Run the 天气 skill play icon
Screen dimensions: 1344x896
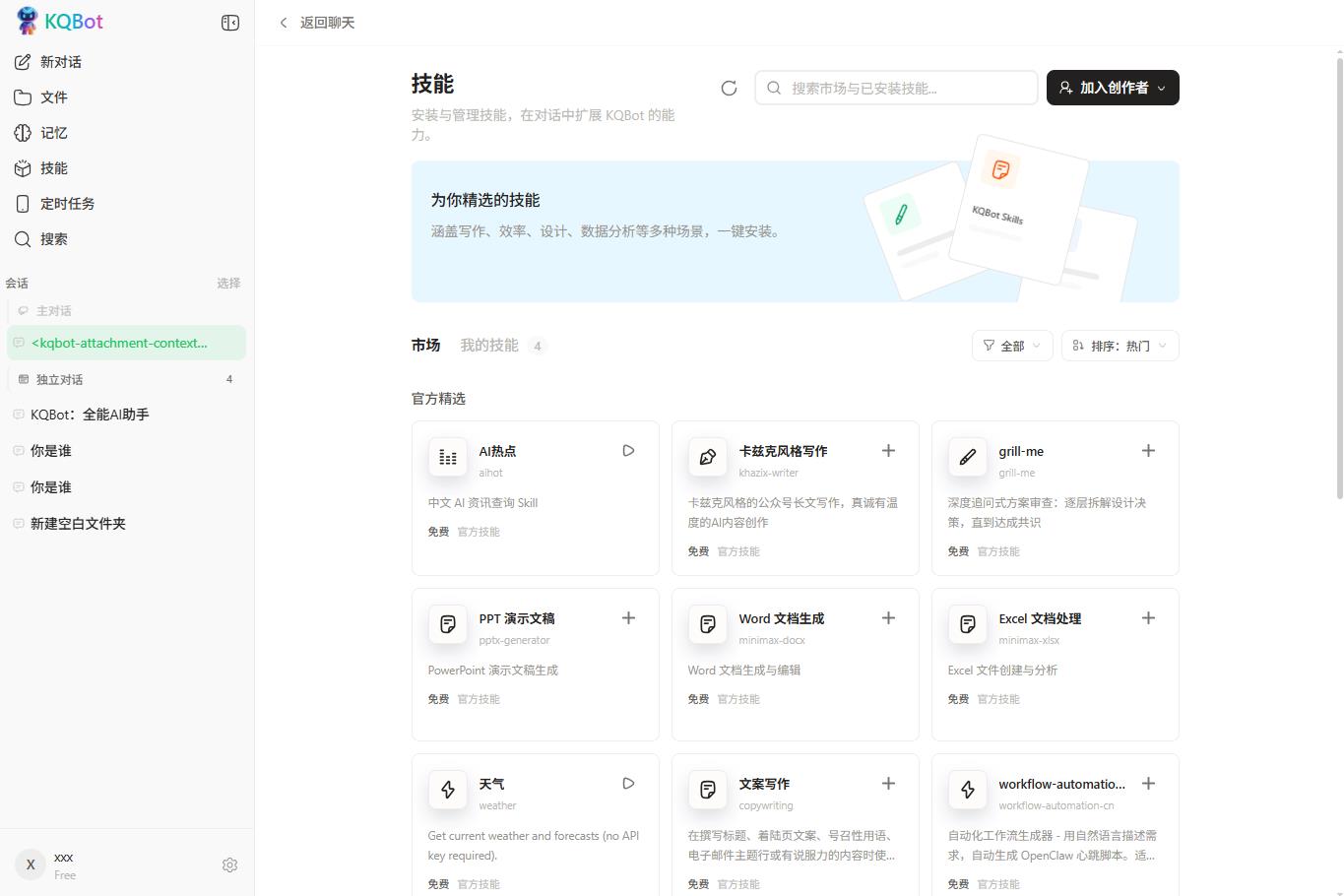tap(628, 784)
